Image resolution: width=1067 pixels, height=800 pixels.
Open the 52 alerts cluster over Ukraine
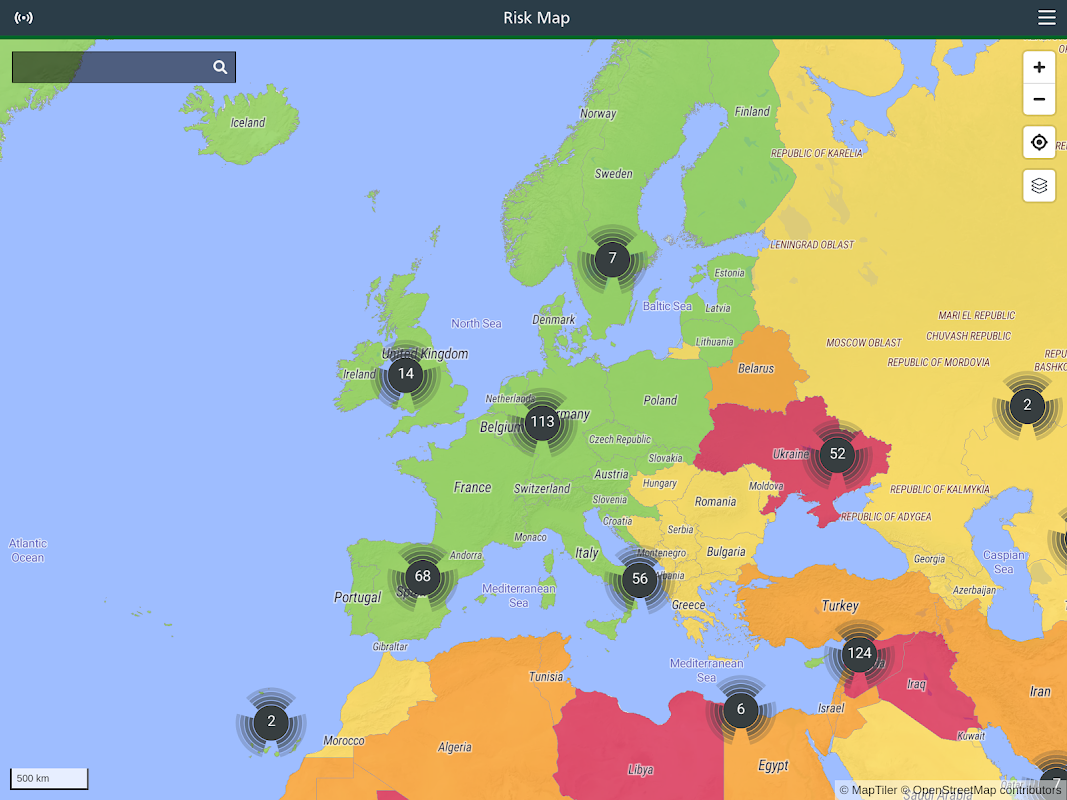tap(838, 454)
